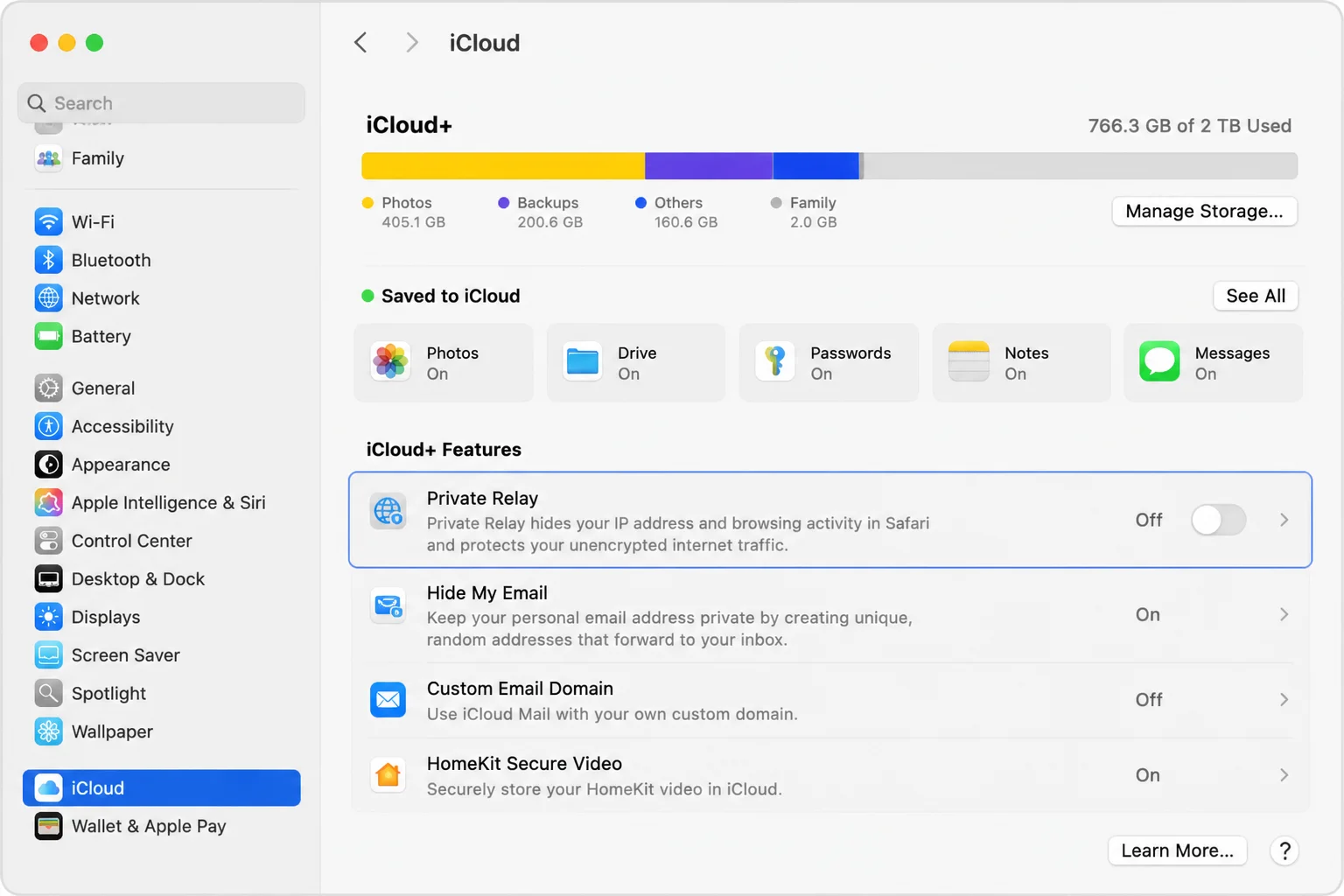
Task: Open the Photos On card label
Action: click(452, 363)
